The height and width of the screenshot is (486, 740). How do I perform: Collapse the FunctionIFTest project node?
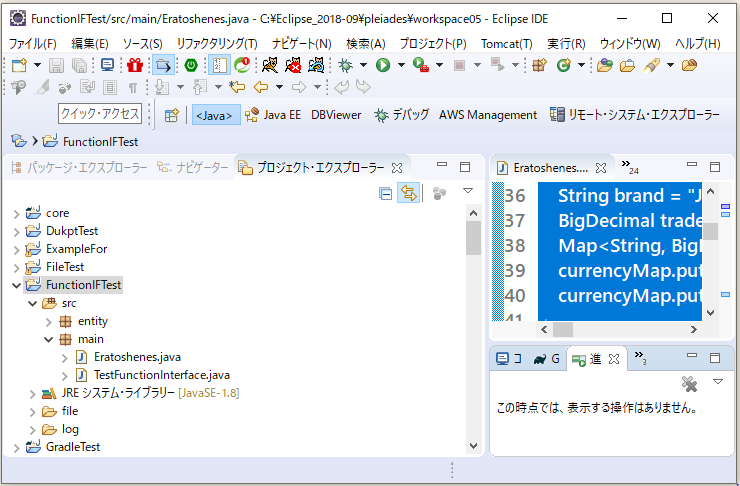[16, 285]
